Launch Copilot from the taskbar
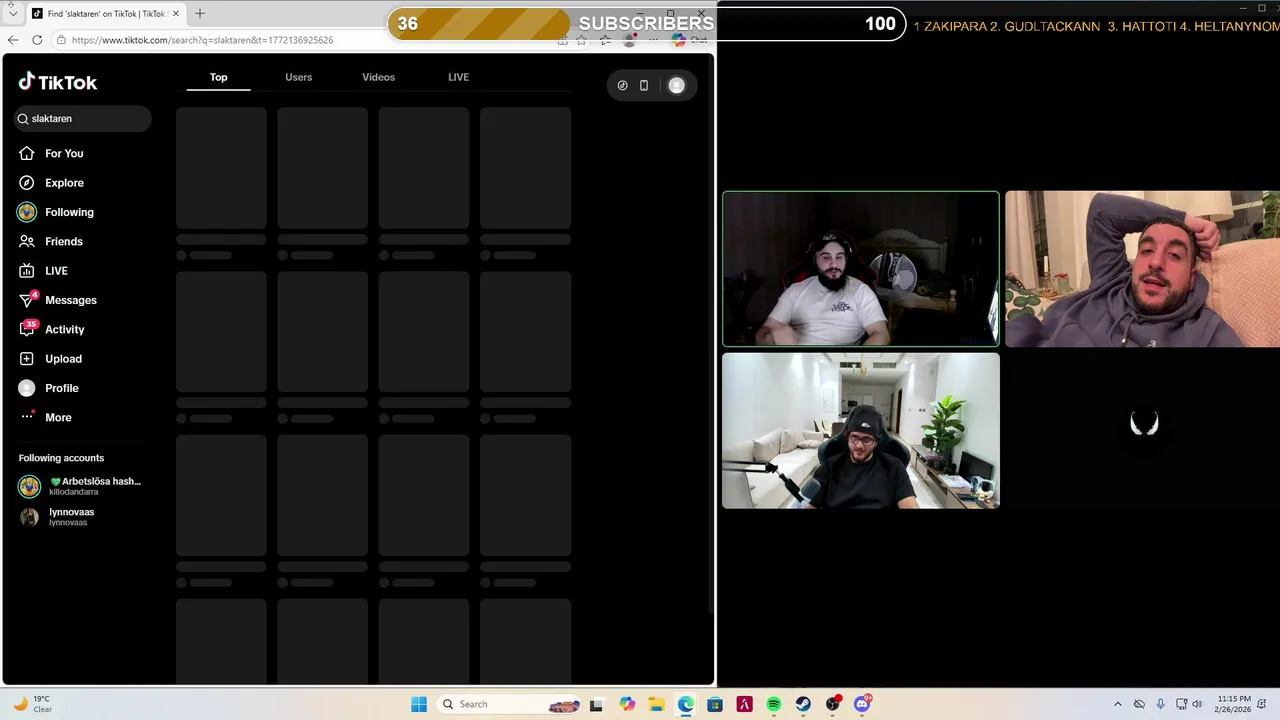1280x720 pixels. (x=627, y=704)
